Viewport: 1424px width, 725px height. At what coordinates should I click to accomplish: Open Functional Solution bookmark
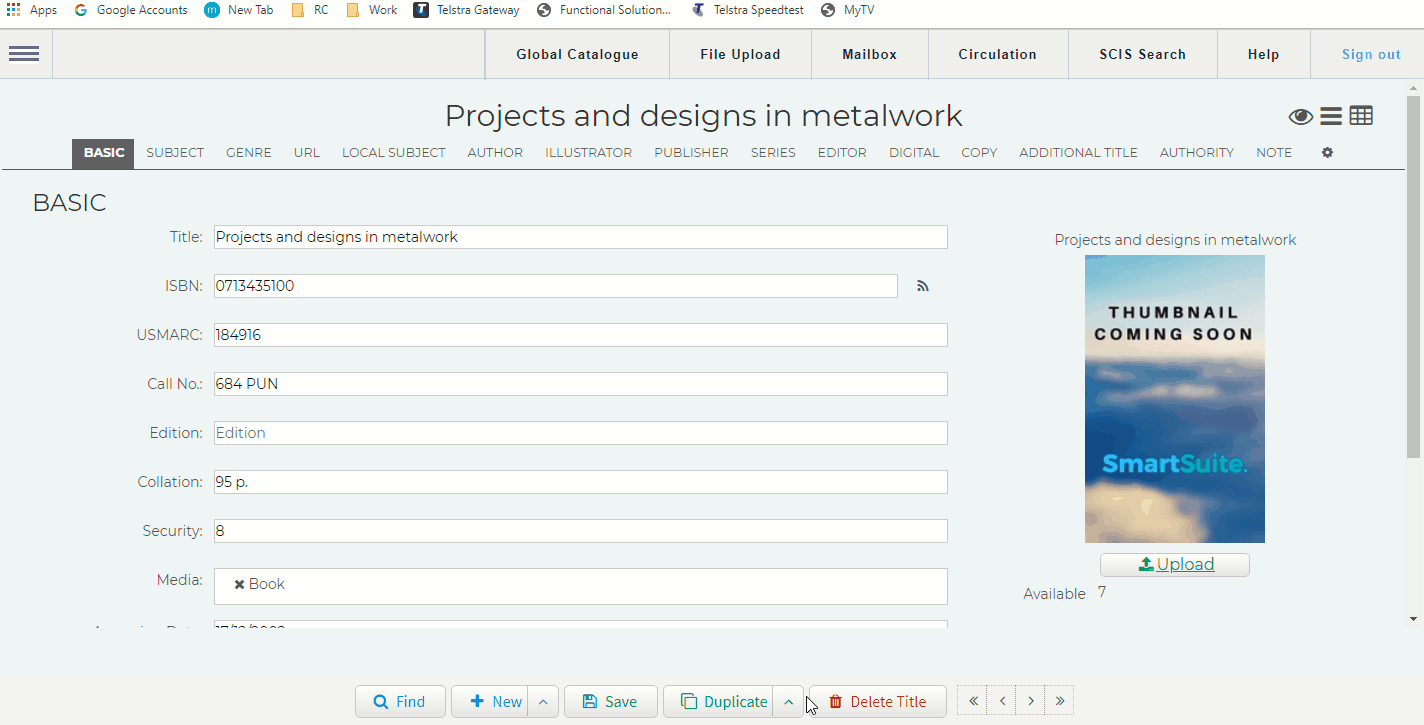pyautogui.click(x=604, y=10)
